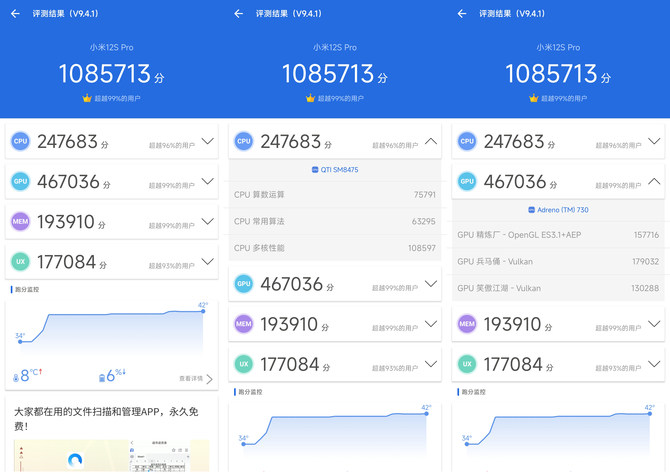The image size is (670, 474).
Task: Expand the GPU 467036 score in the leftmost screen
Action: 207,182
